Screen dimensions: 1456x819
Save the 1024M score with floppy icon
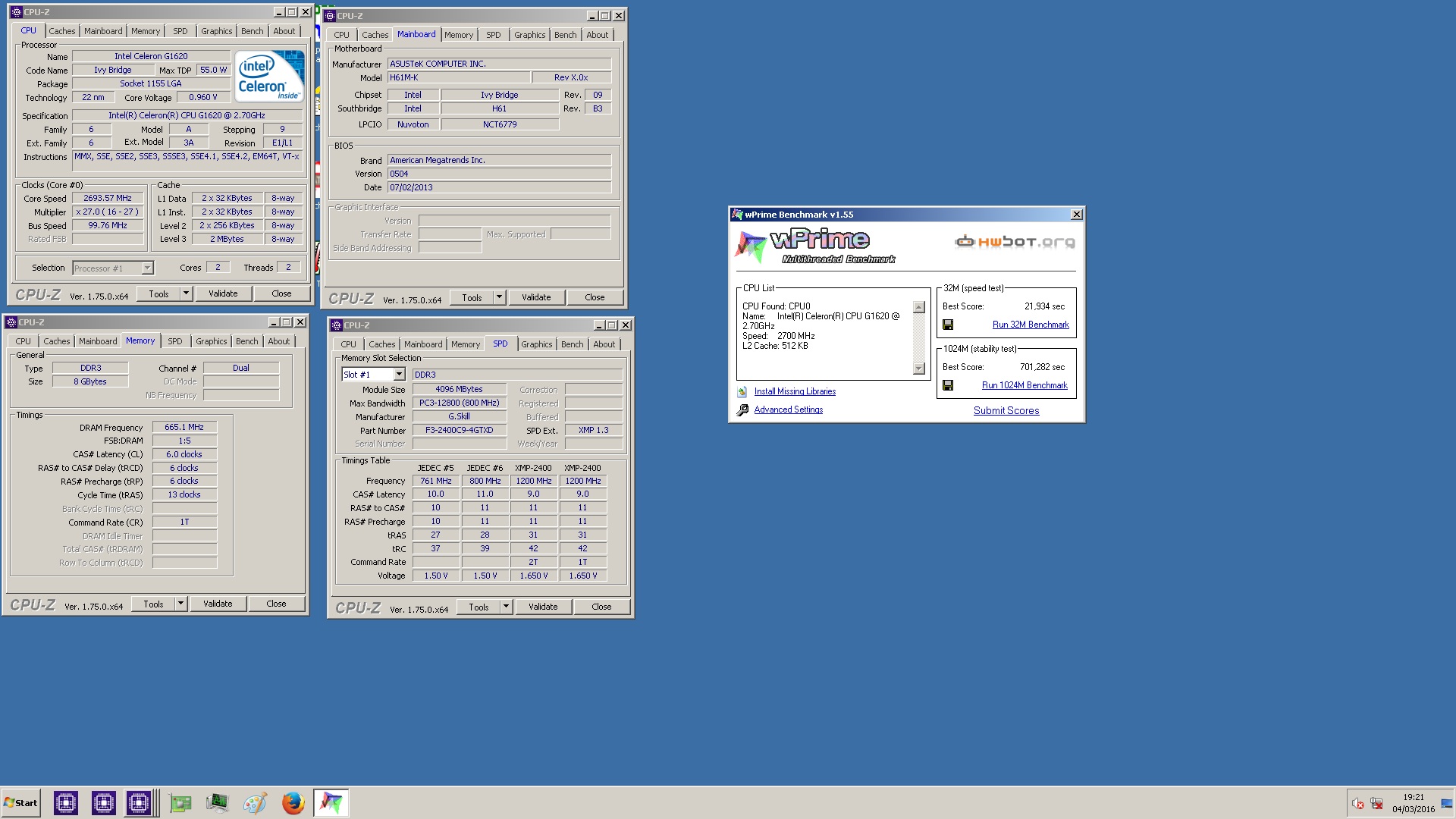pyautogui.click(x=948, y=385)
